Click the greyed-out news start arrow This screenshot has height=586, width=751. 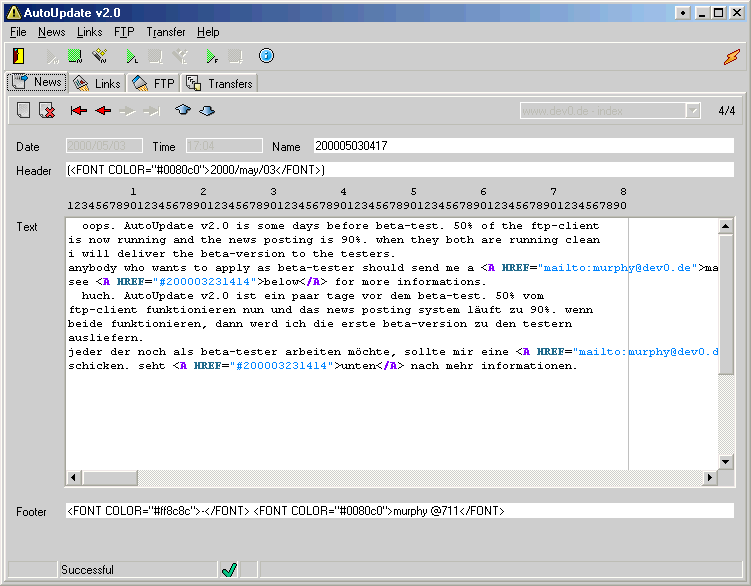[52, 57]
